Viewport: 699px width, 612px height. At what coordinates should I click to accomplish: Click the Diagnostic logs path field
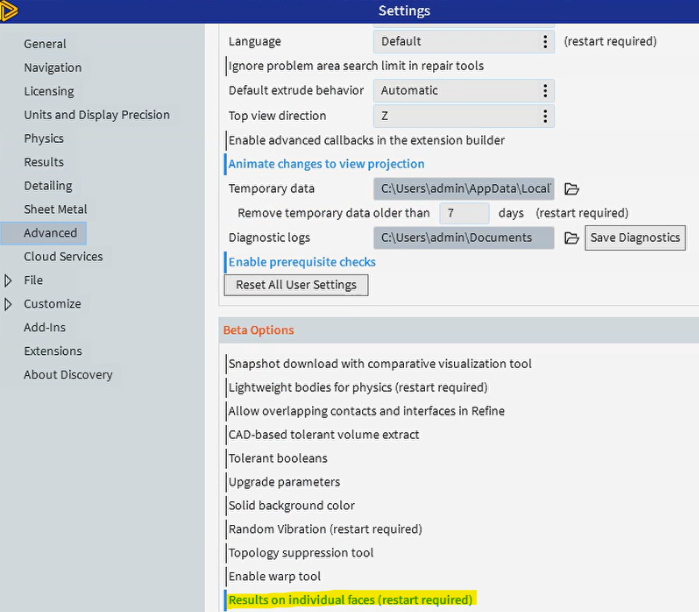[x=464, y=238]
